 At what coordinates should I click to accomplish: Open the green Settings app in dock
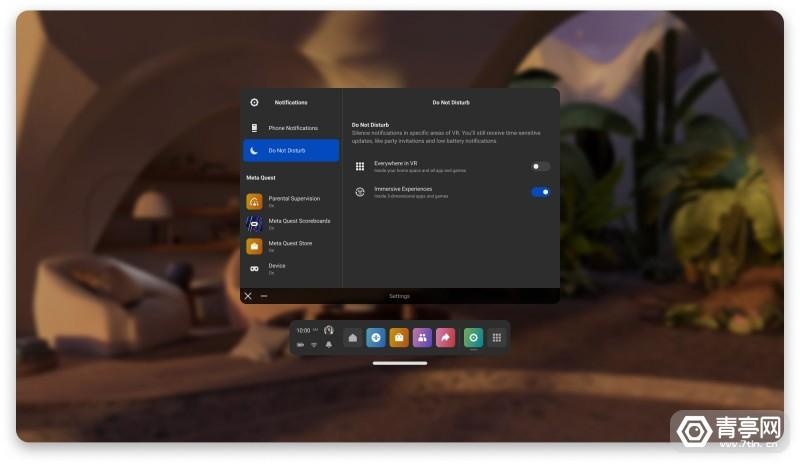(473, 338)
